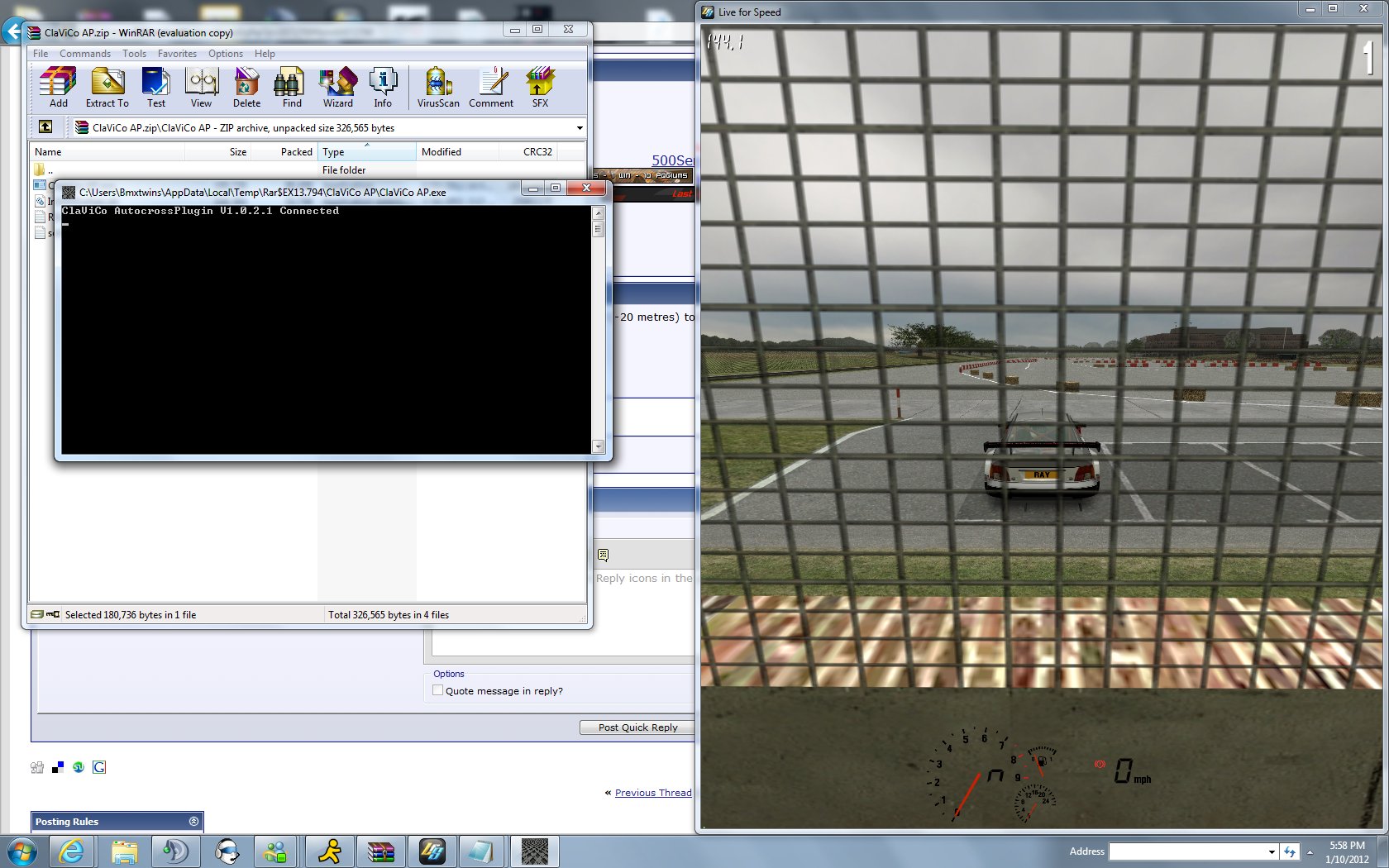Click the Delicious bookmark icon
This screenshot has height=868, width=1389.
[58, 767]
